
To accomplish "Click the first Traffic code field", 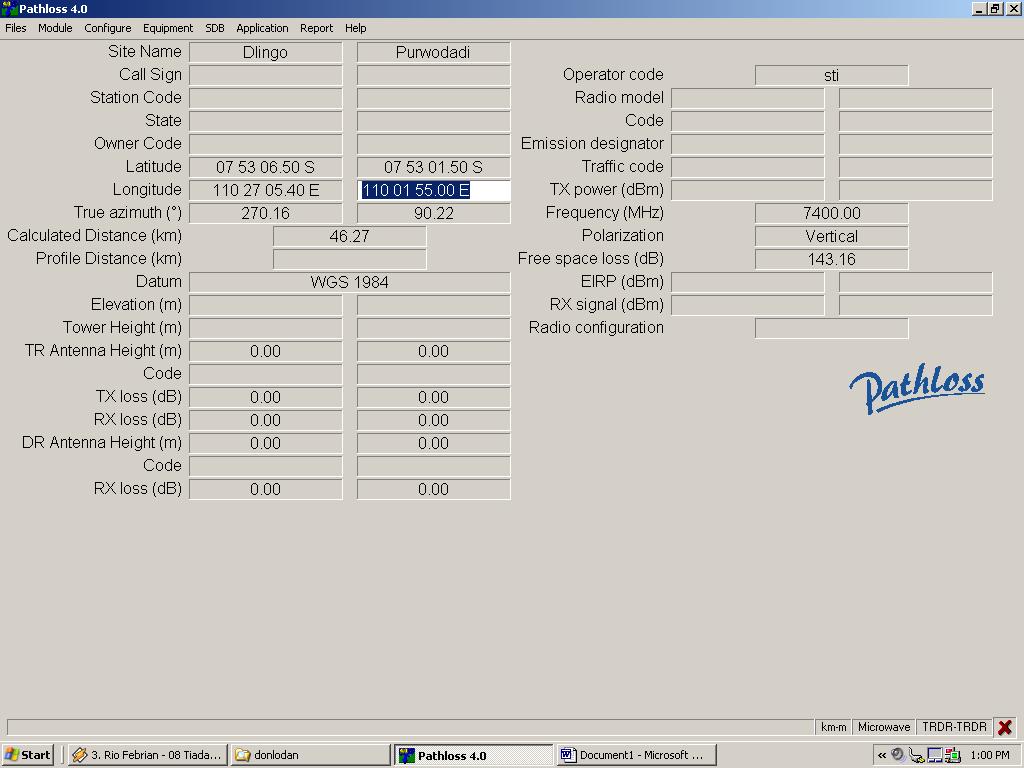I will [748, 167].
